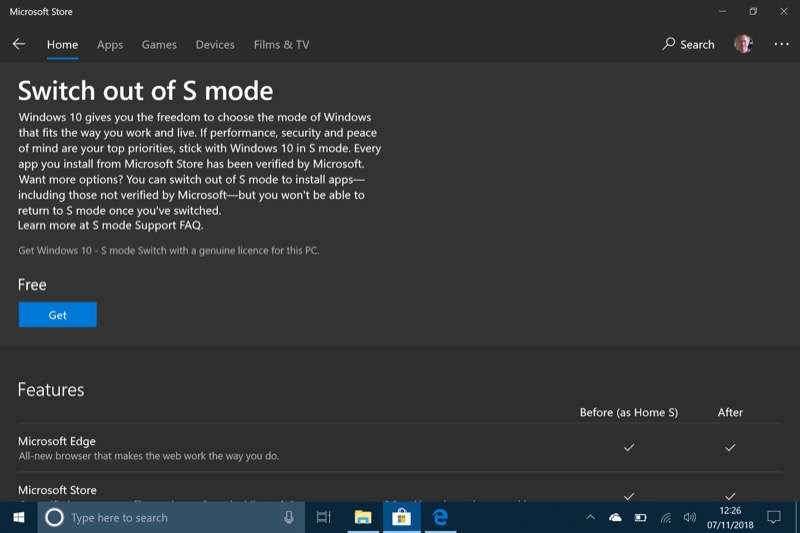Click the 'Features' section heading
800x533 pixels.
coord(51,390)
